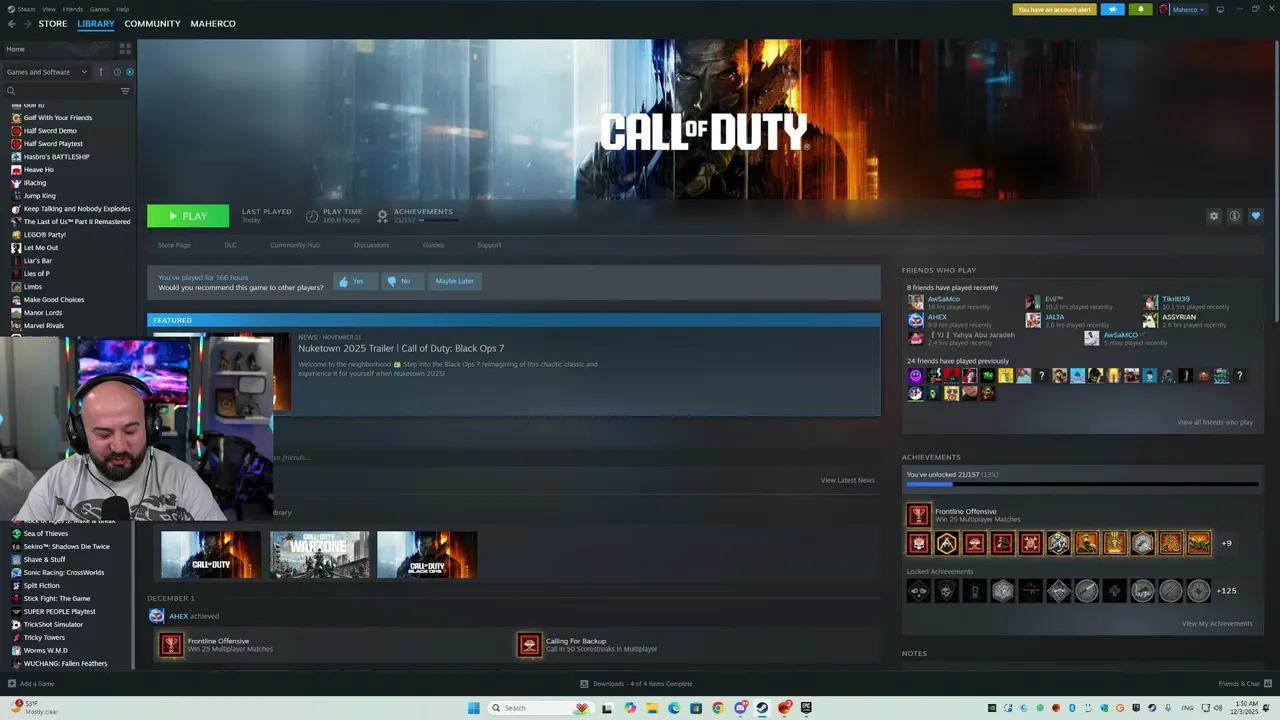Viewport: 1280px width, 720px height.
Task: Open the green notifications bell
Action: [x=1140, y=9]
